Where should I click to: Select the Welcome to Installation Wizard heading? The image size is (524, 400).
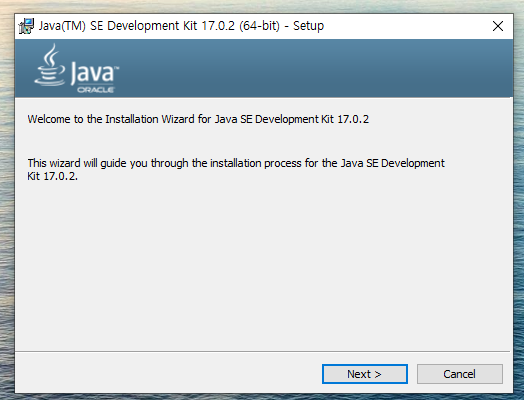[198, 119]
